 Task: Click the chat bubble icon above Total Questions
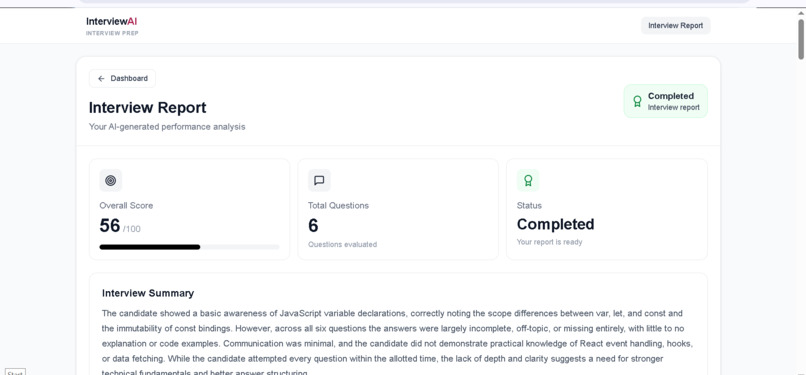click(x=319, y=180)
